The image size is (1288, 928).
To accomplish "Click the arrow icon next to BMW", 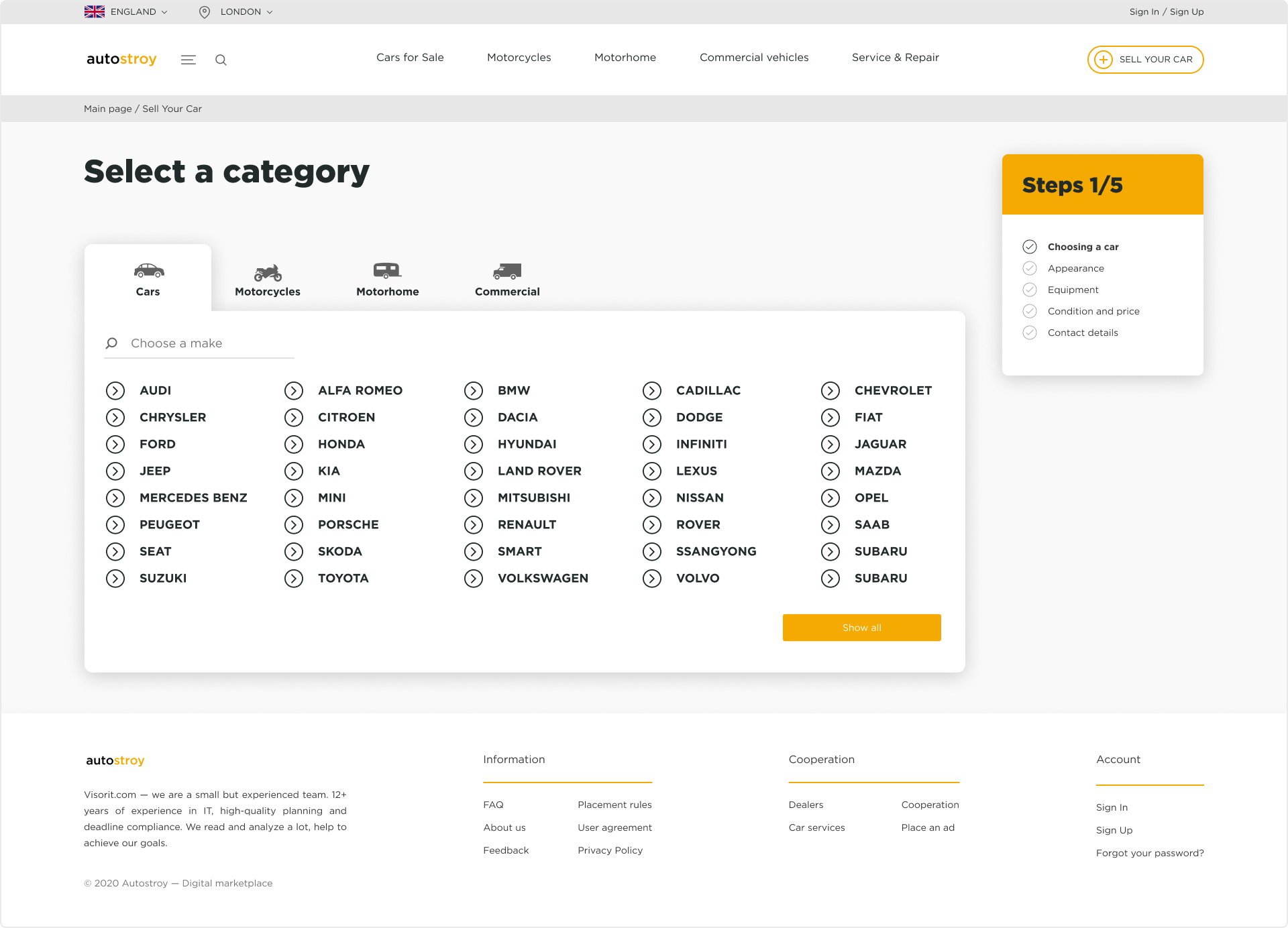I will 474,390.
